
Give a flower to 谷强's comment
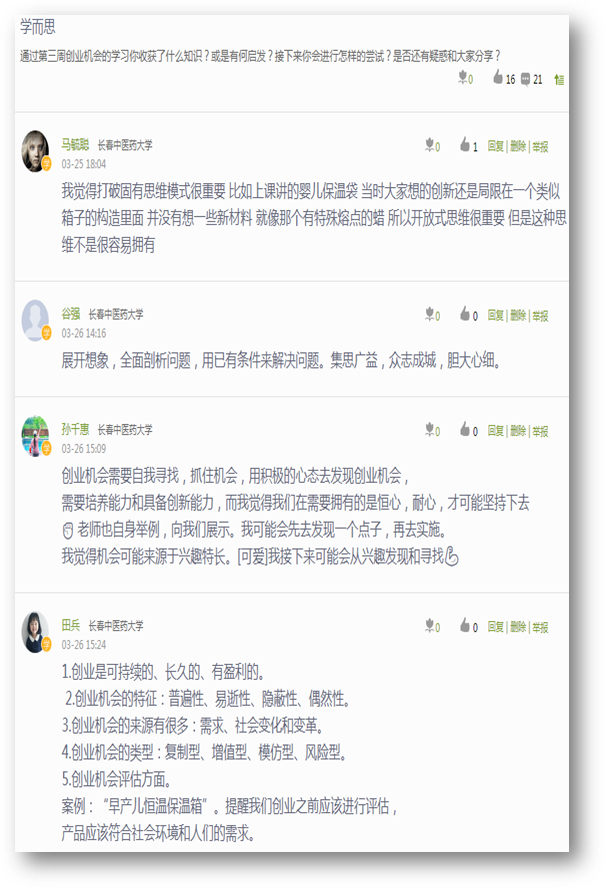pos(430,314)
